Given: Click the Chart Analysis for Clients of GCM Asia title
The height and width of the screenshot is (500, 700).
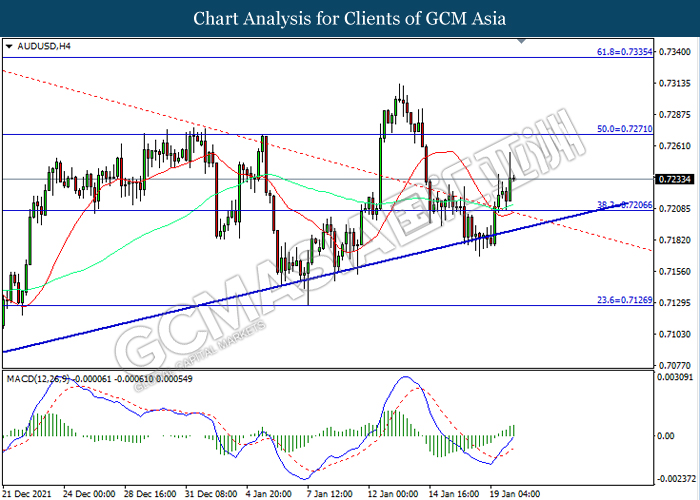Looking at the screenshot, I should (x=350, y=19).
